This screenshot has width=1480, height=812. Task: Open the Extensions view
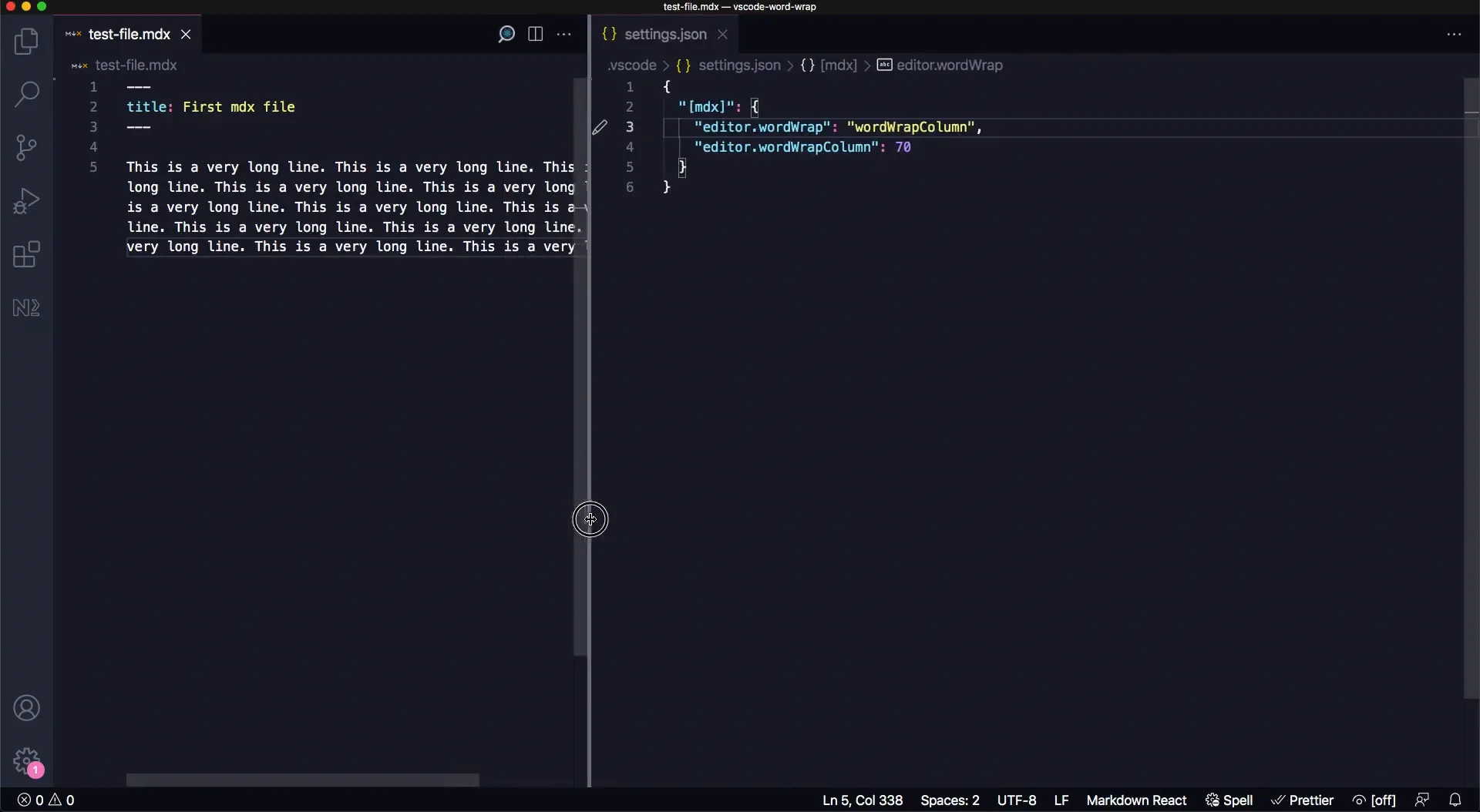(x=27, y=254)
